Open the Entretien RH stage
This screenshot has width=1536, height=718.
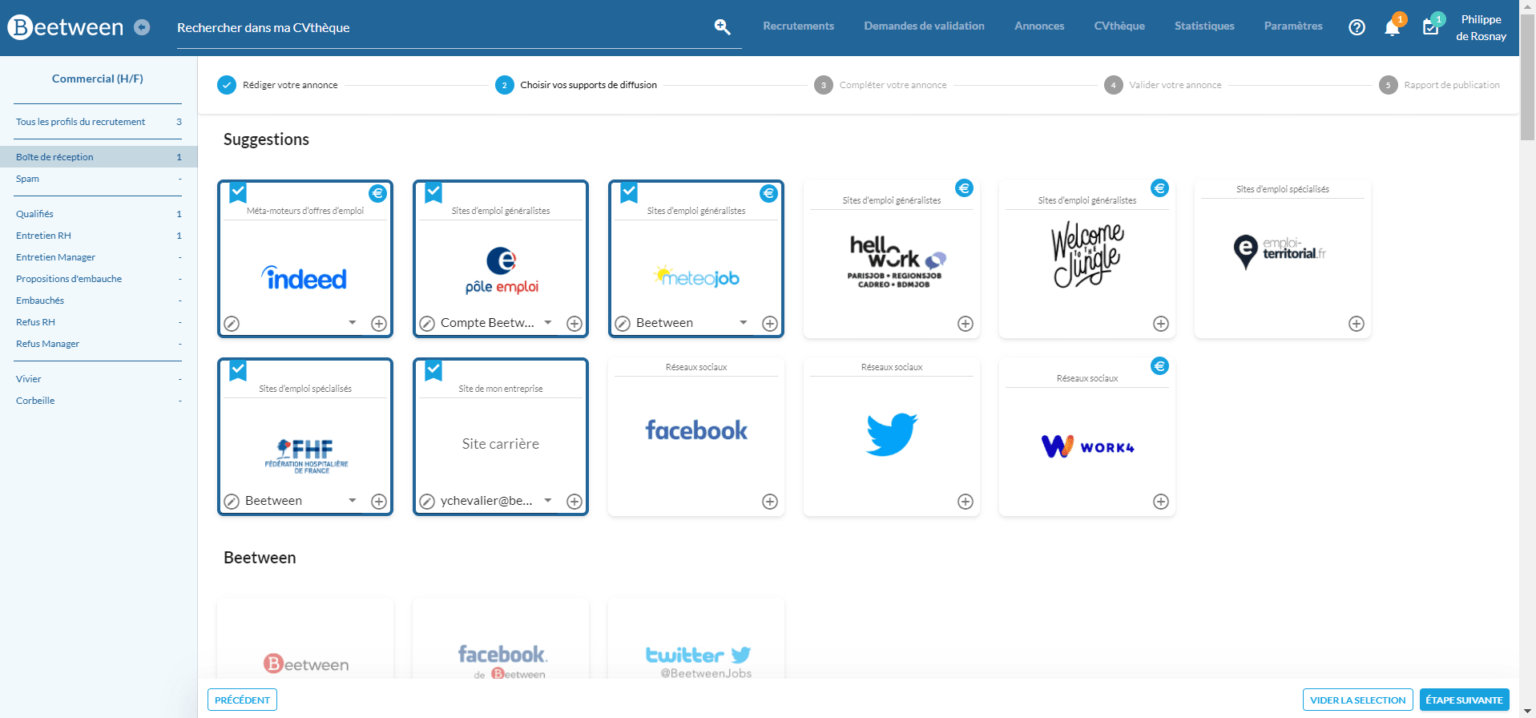[99, 236]
